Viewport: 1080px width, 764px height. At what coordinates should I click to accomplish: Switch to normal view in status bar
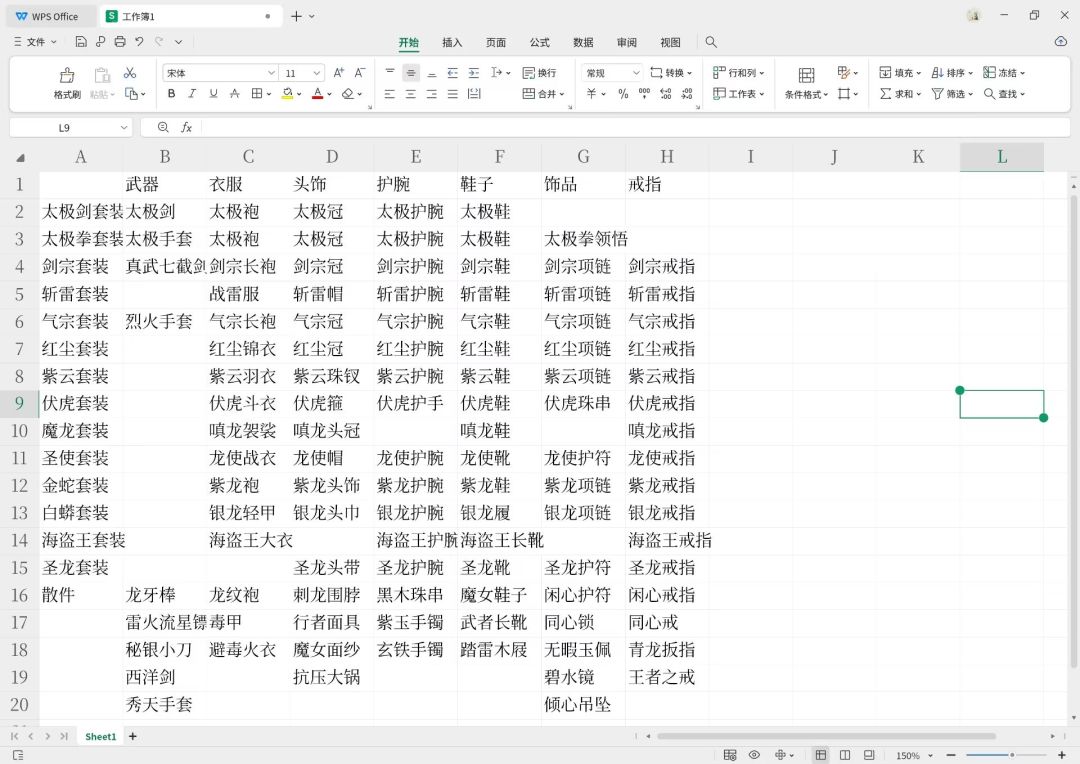[x=820, y=755]
